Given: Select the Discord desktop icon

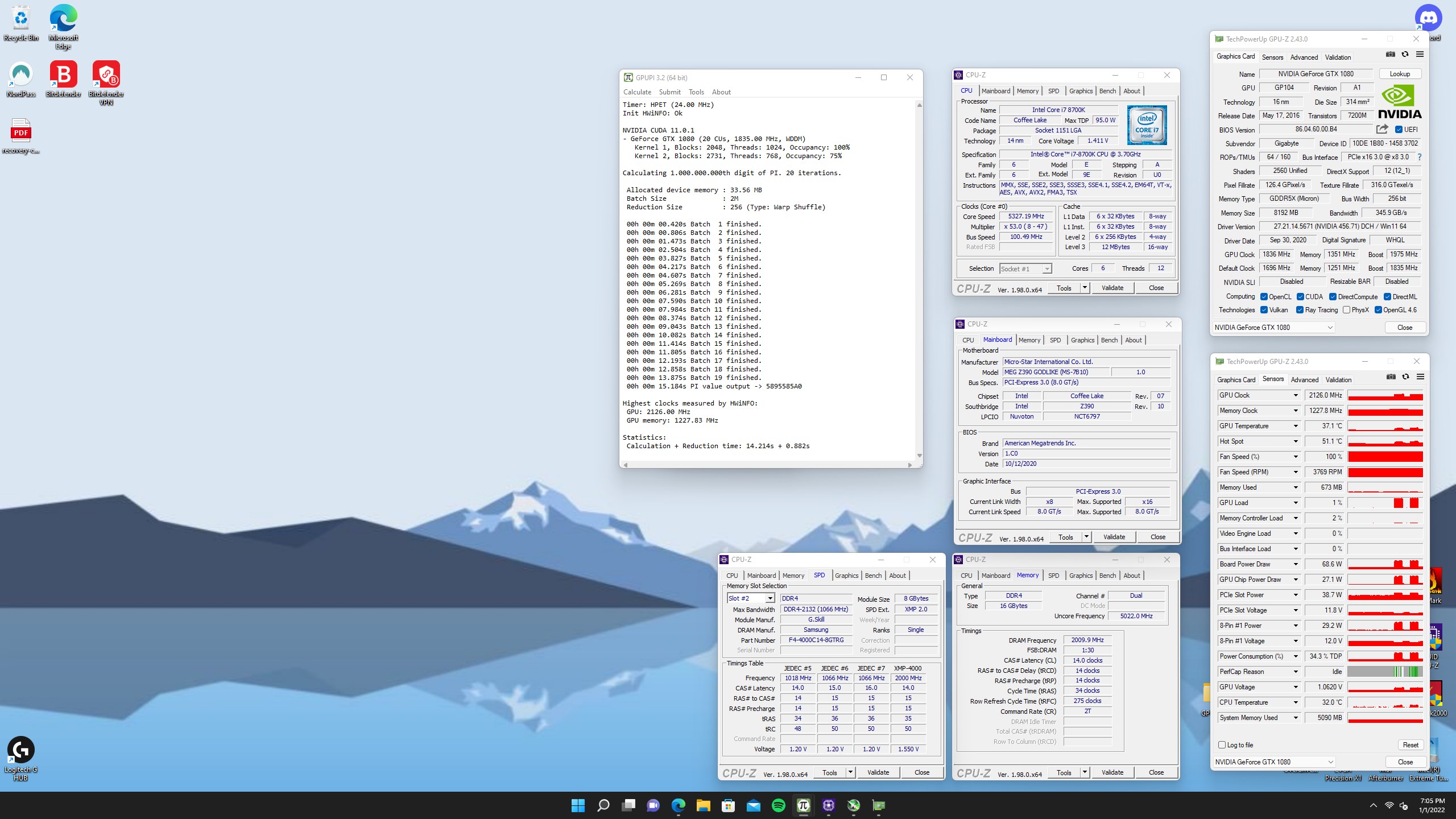Looking at the screenshot, I should [1428, 19].
